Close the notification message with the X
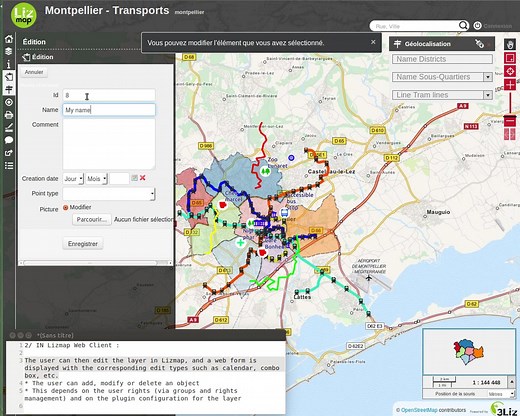Screen dimensions: 520x416 [x=373, y=42]
